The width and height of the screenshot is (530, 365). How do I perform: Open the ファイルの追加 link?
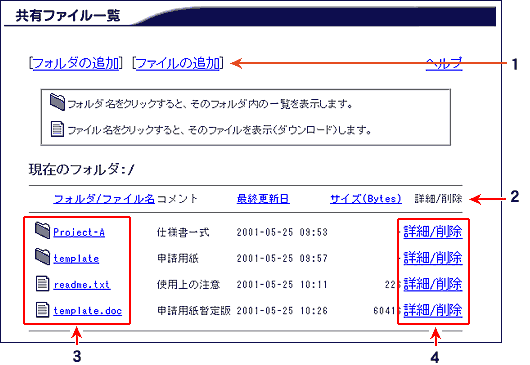click(x=178, y=63)
